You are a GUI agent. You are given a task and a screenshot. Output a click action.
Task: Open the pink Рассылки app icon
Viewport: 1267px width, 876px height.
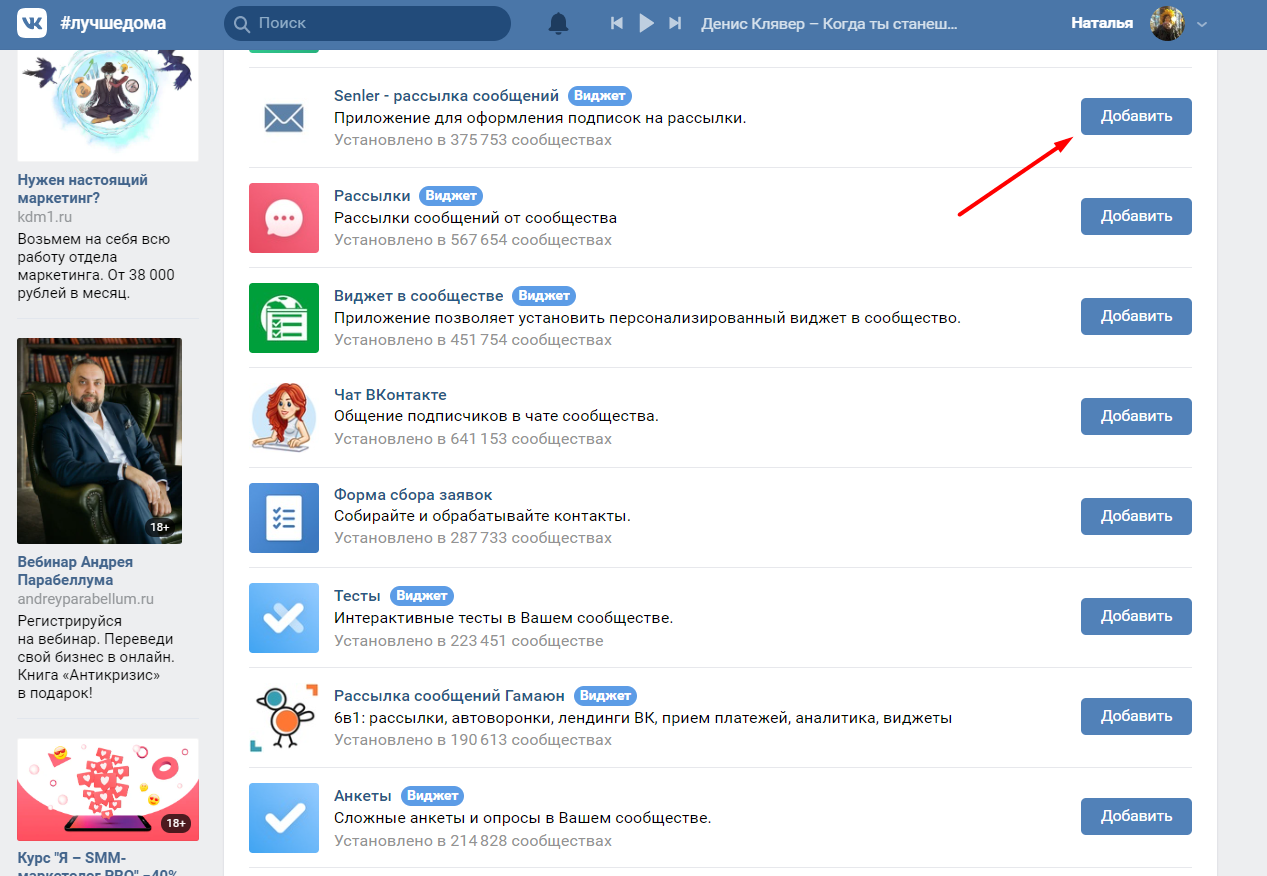[x=284, y=218]
